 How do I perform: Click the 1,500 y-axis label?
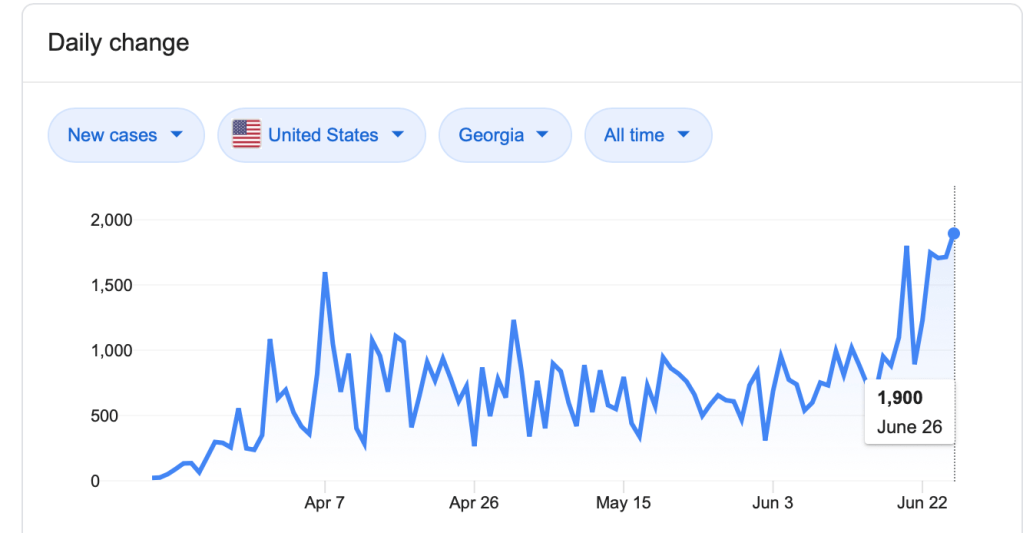pos(111,286)
